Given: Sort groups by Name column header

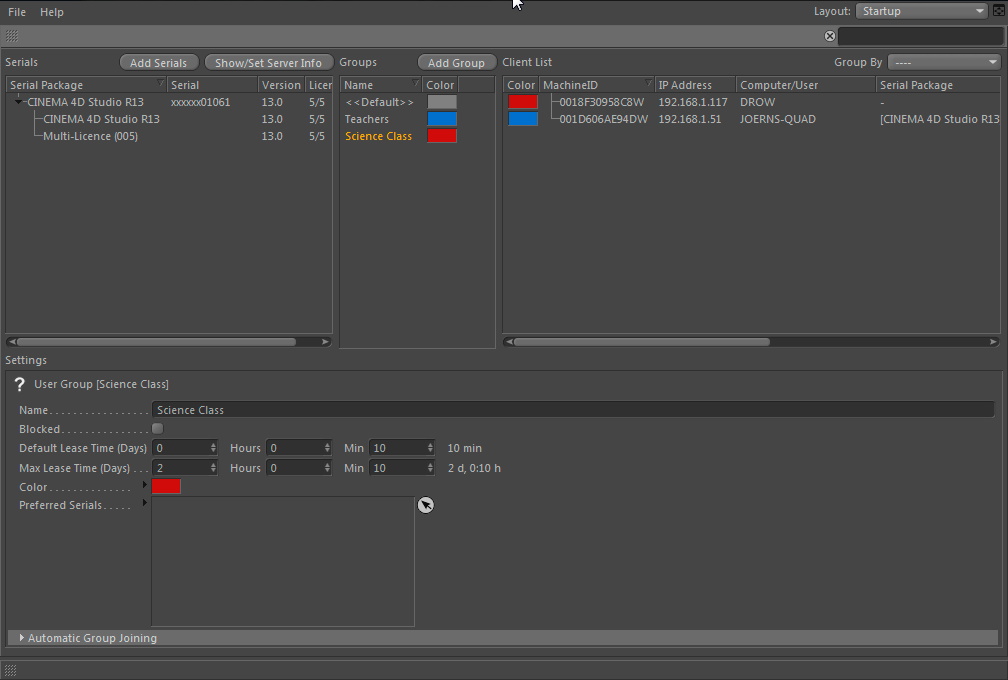Looking at the screenshot, I should pyautogui.click(x=381, y=85).
